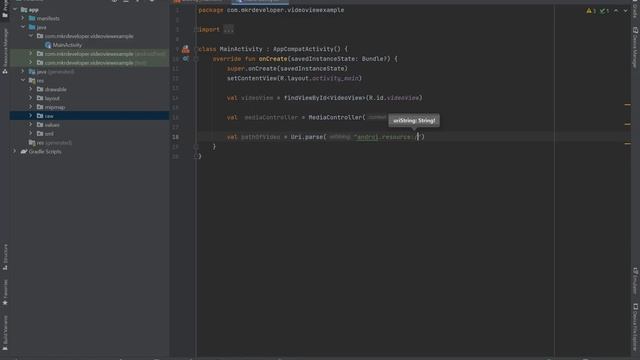Click the package declaration line text
640x360 pixels.
pyautogui.click(x=271, y=10)
